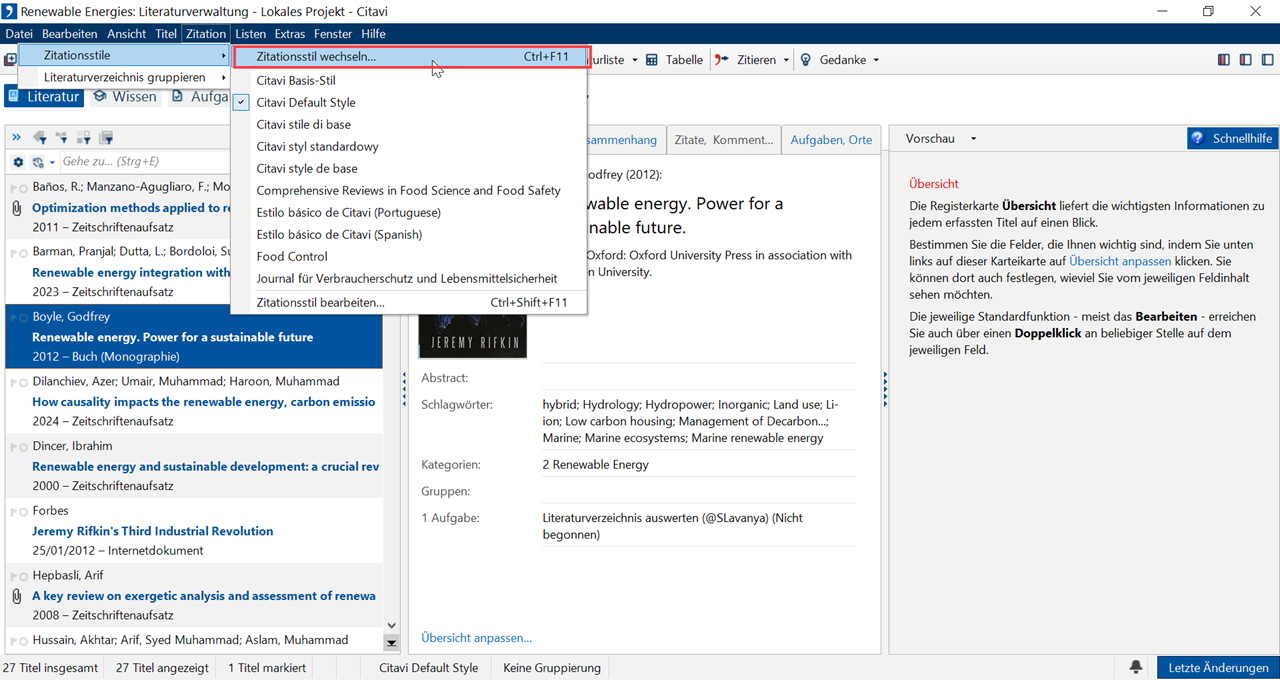Select the checked Citavi Default Style
Screen dimensions: 1280x680
[305, 103]
